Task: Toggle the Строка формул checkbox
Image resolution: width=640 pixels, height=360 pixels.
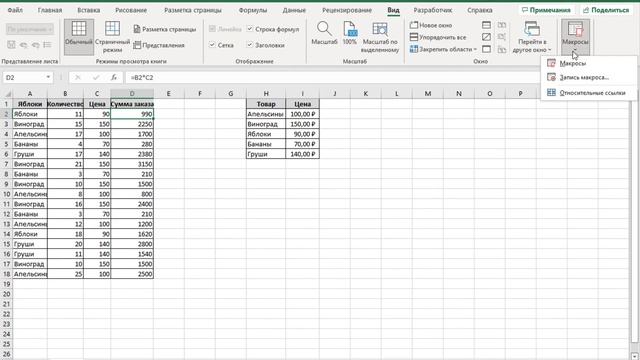Action: [x=250, y=29]
